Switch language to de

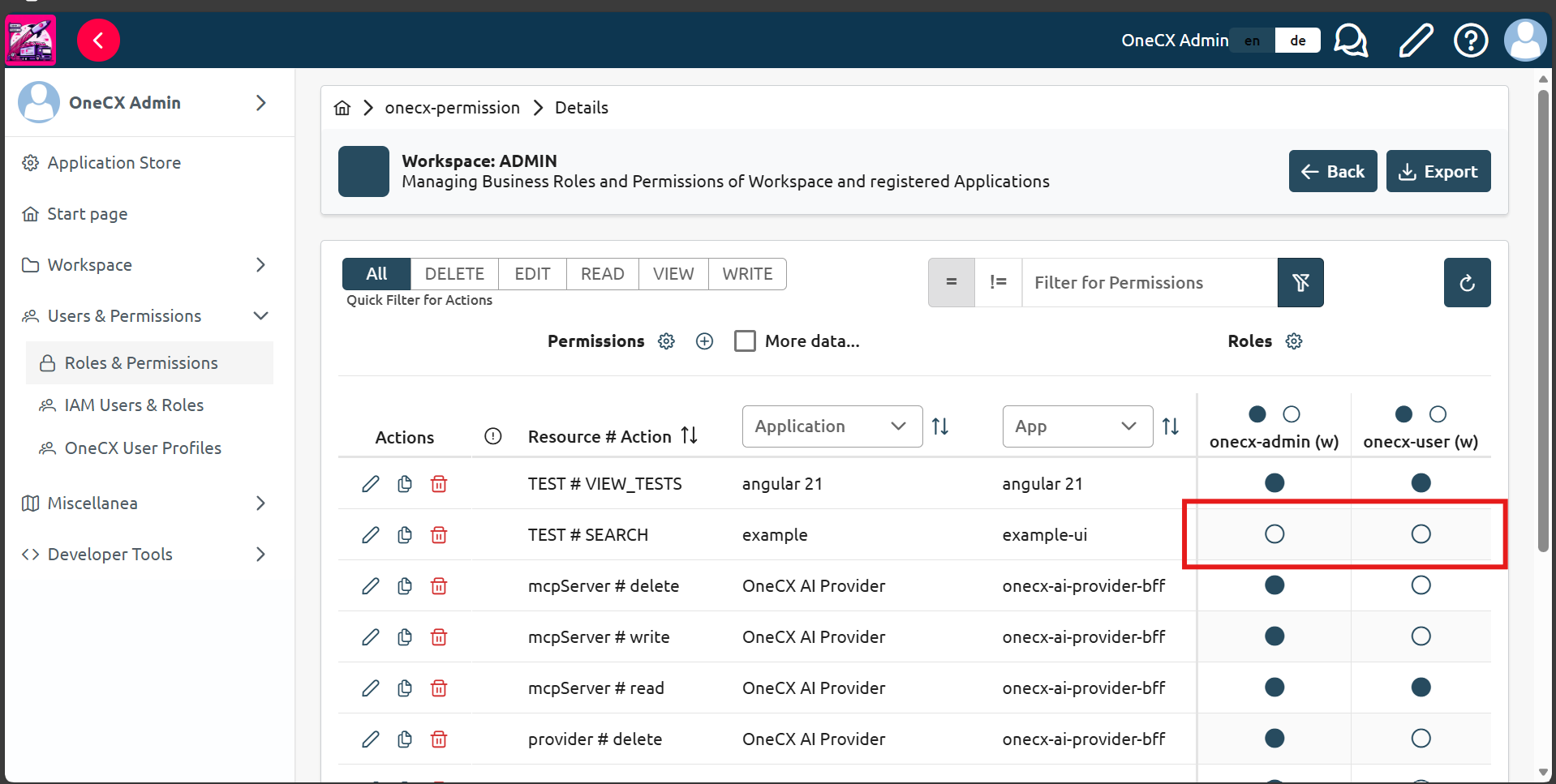click(1297, 41)
